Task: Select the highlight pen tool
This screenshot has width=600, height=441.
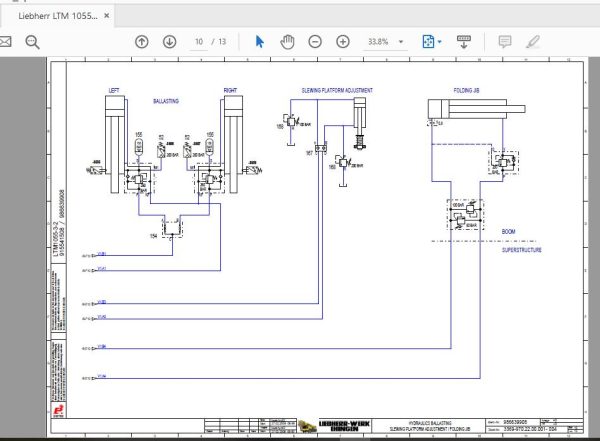Action: click(533, 42)
